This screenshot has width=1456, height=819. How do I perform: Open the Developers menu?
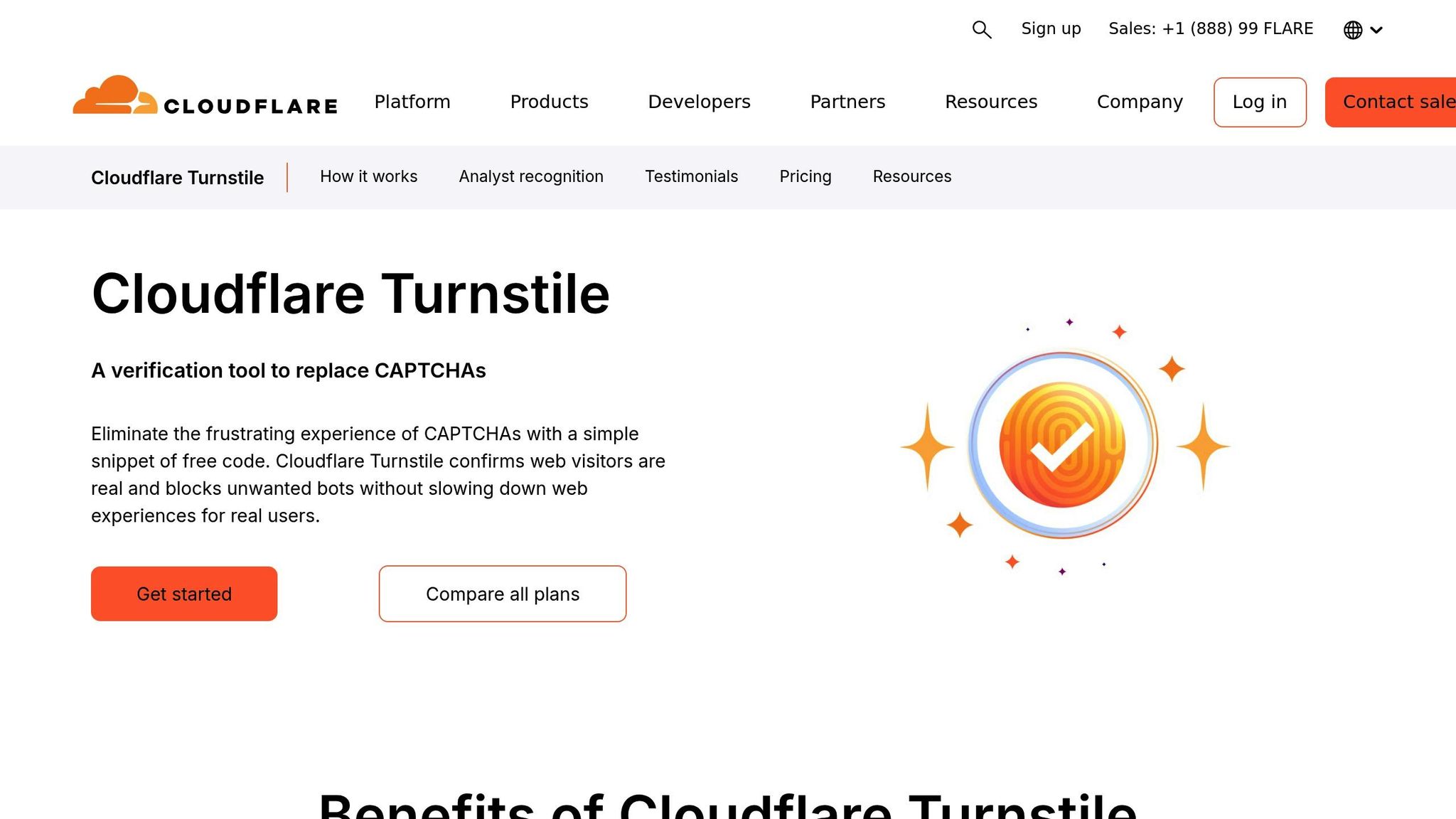tap(699, 102)
